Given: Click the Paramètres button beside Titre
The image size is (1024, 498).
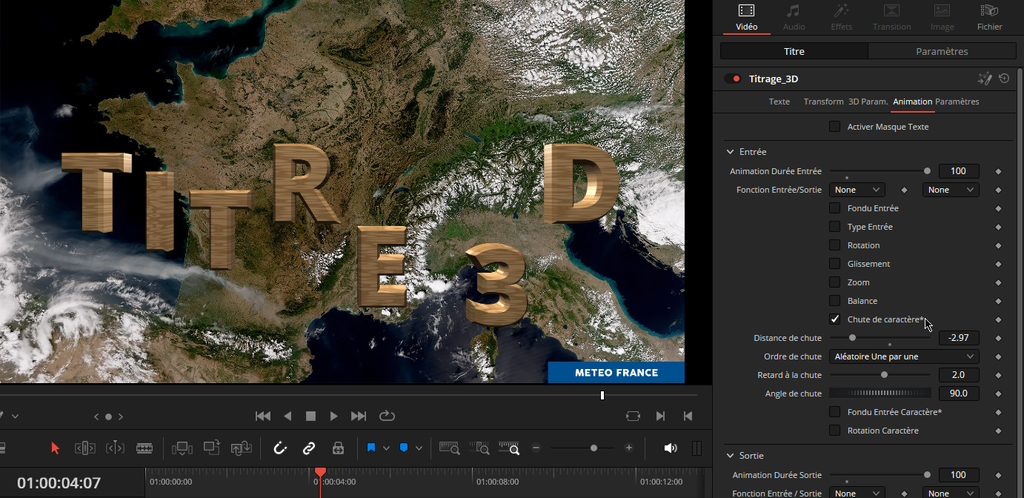Looking at the screenshot, I should tap(941, 51).
